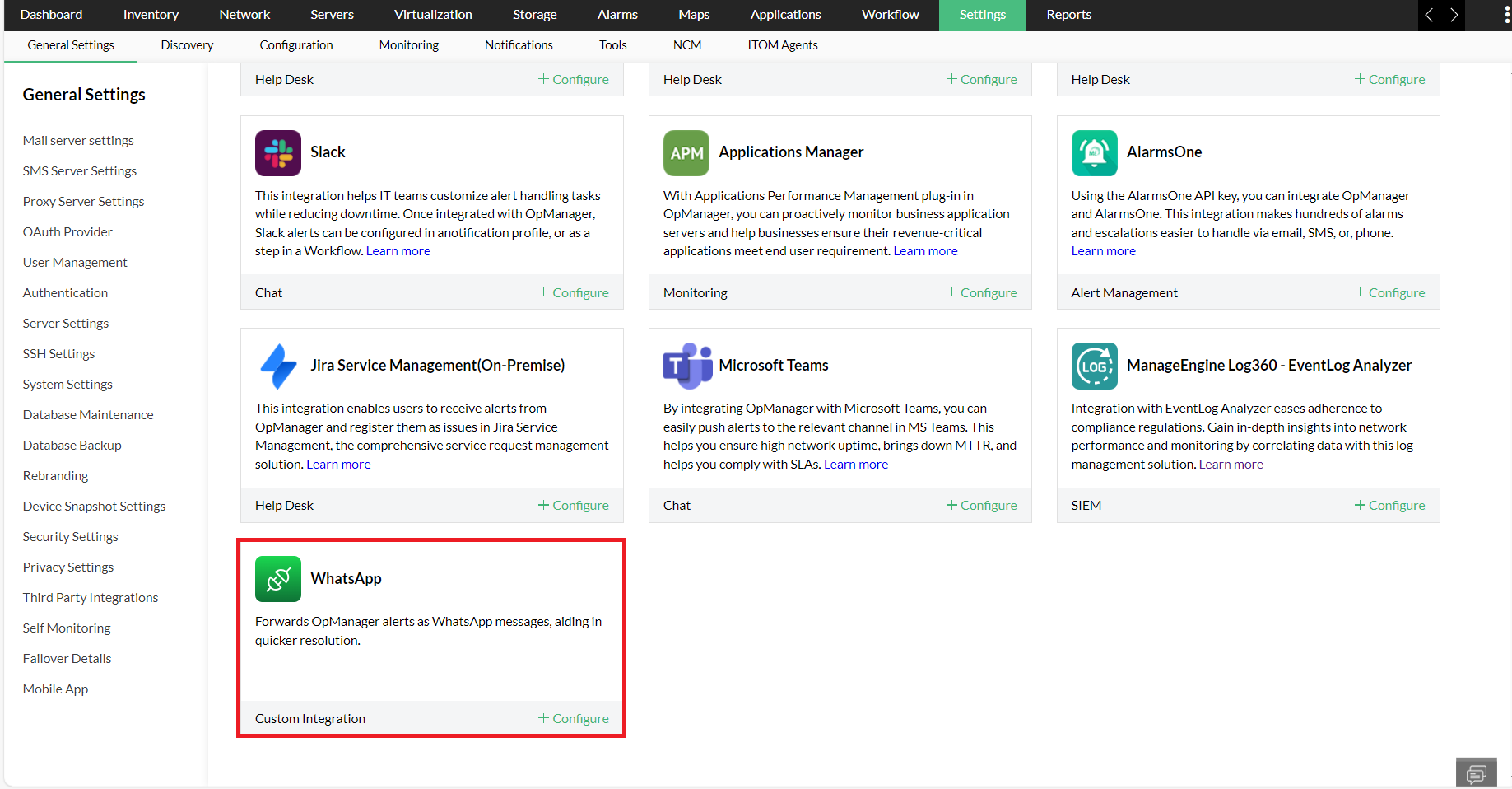Go to next menu with right arrow
1512x789 pixels.
coord(1454,15)
